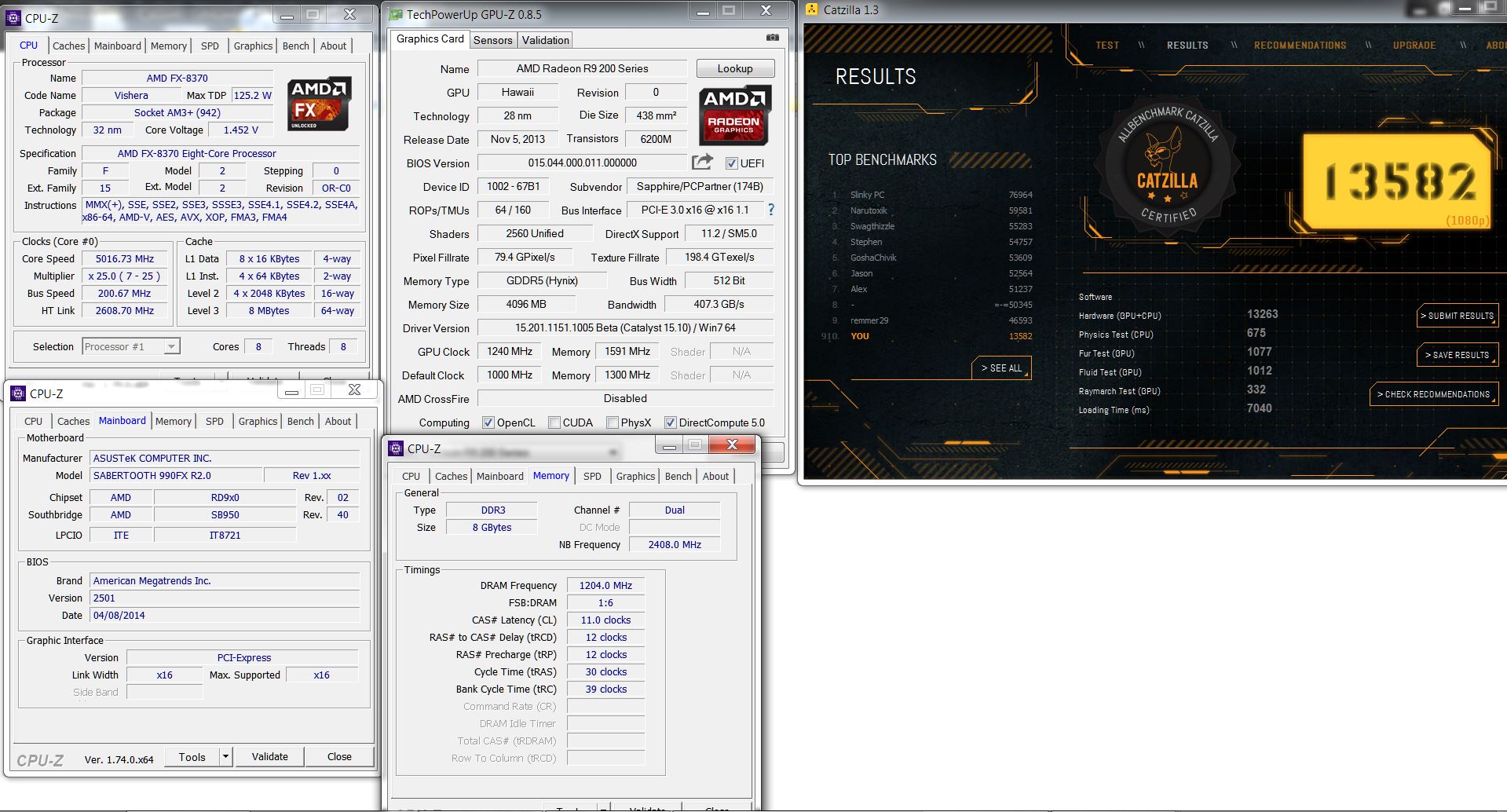The height and width of the screenshot is (812, 1507).
Task: Click the Lookup button in GPU-Z
Action: point(735,68)
